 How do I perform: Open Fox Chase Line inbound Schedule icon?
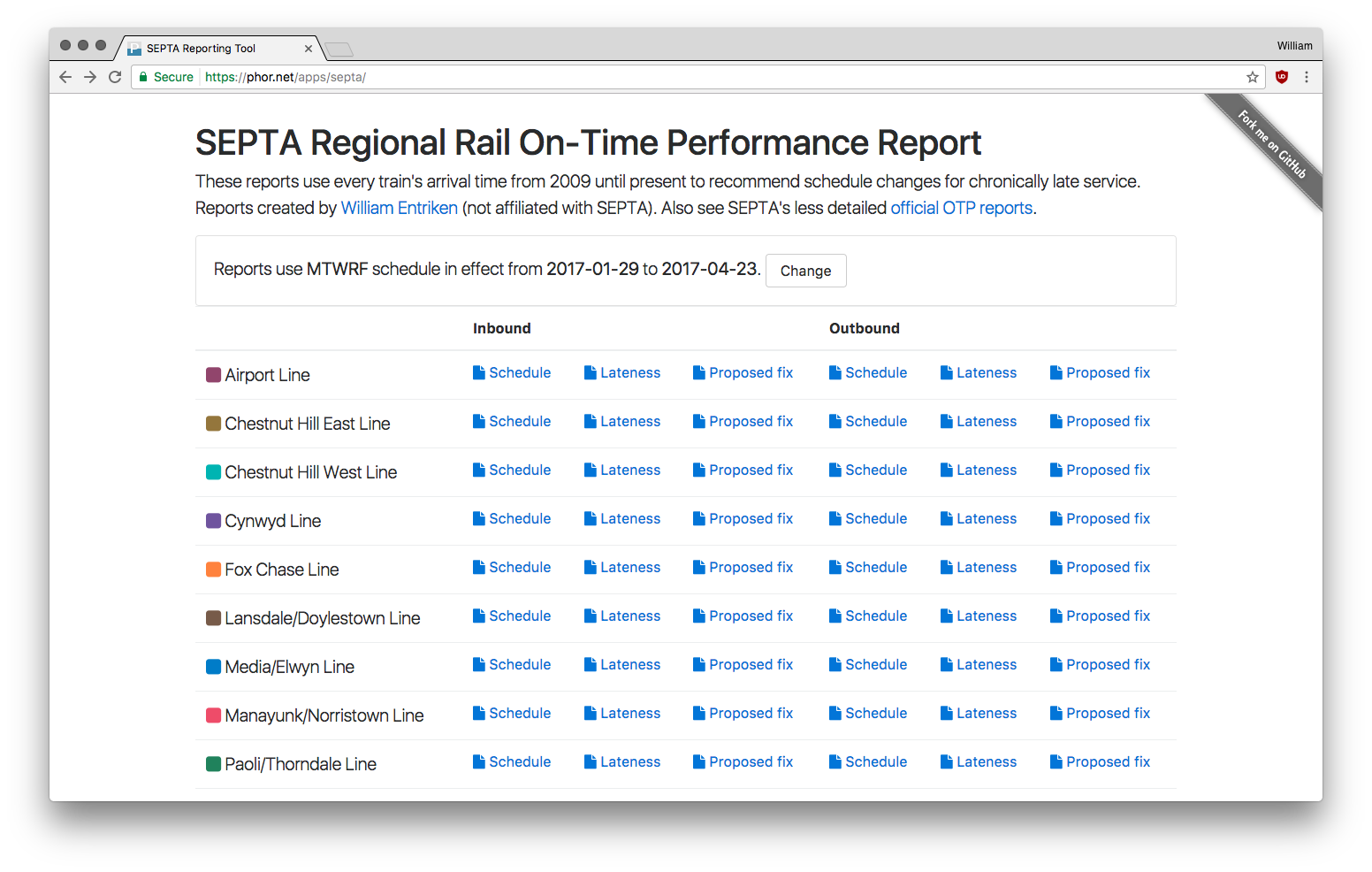pyautogui.click(x=479, y=568)
